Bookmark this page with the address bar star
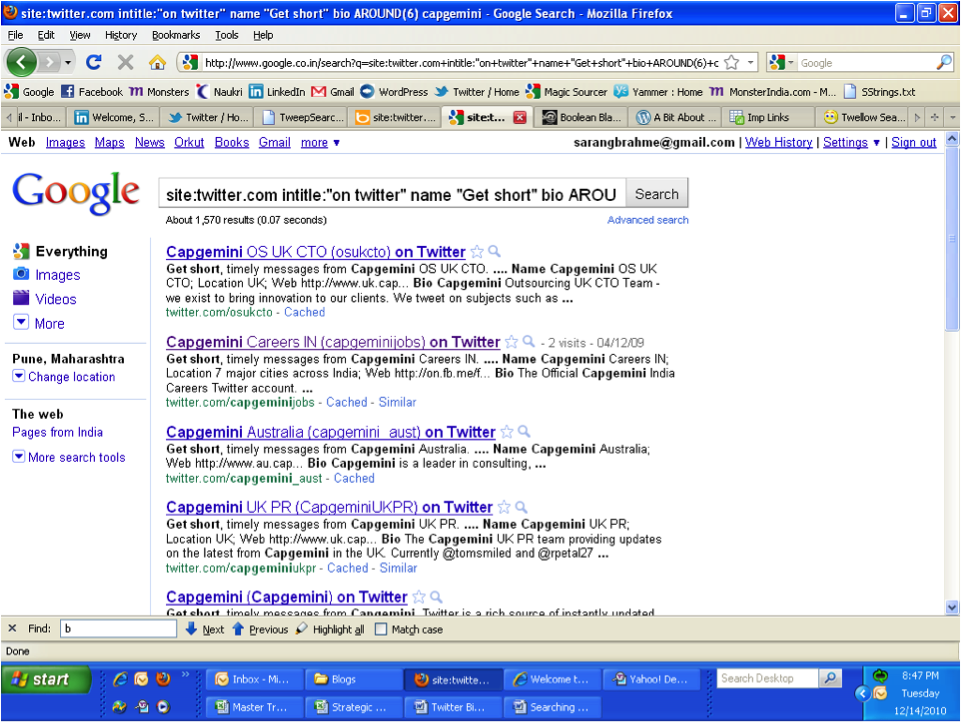The image size is (961, 722). pyautogui.click(x=731, y=63)
